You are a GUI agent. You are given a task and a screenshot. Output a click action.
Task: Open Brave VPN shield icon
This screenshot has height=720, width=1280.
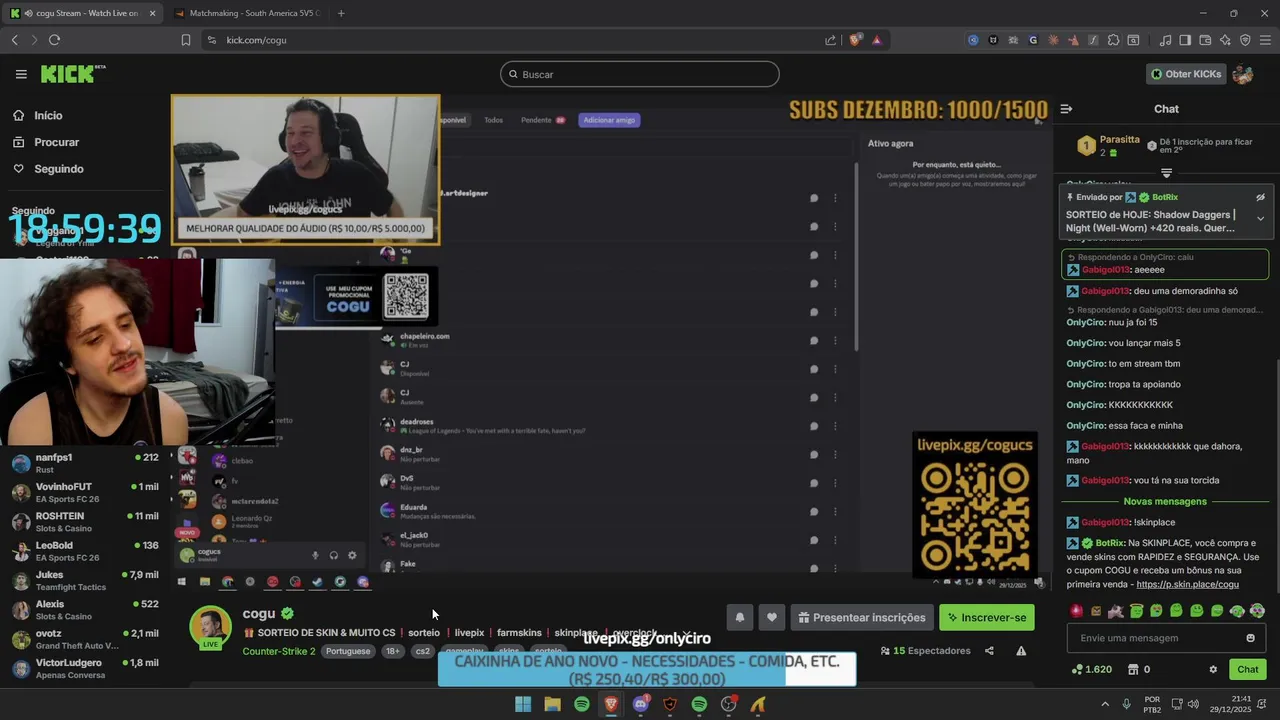[x=1245, y=40]
